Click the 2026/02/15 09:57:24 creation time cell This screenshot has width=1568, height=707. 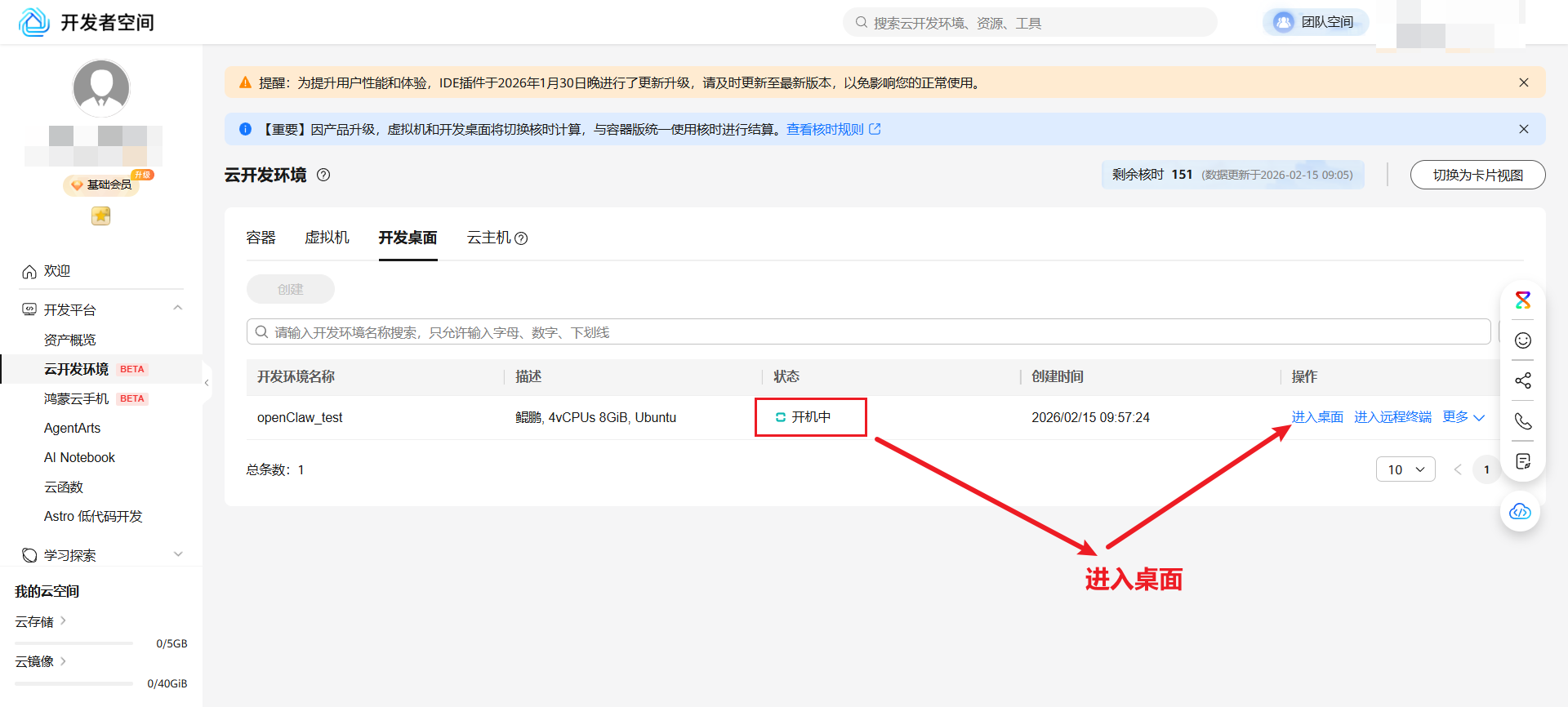click(x=1090, y=417)
